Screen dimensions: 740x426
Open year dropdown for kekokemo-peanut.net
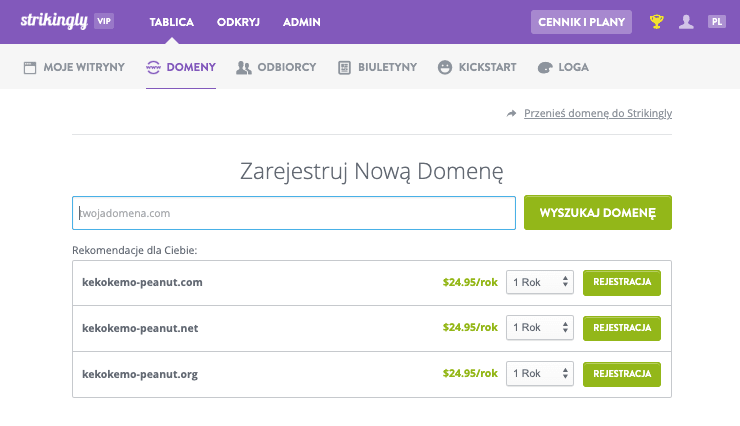[x=540, y=327]
